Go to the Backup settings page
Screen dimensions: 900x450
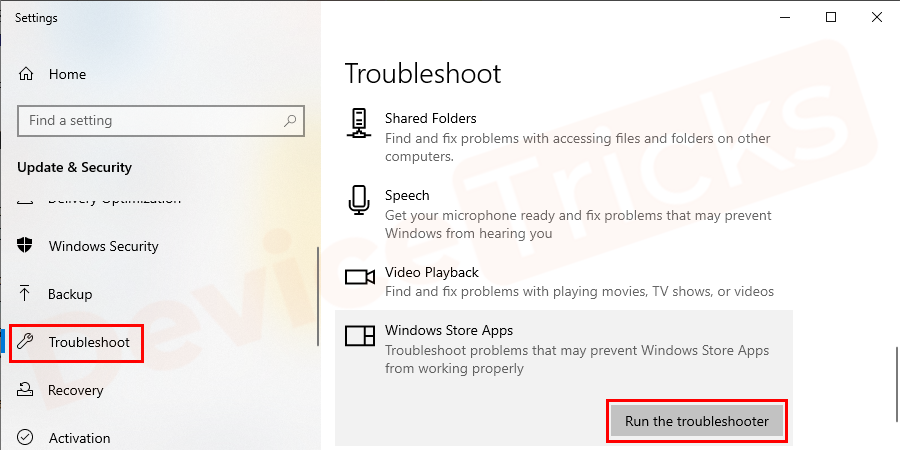click(x=70, y=294)
